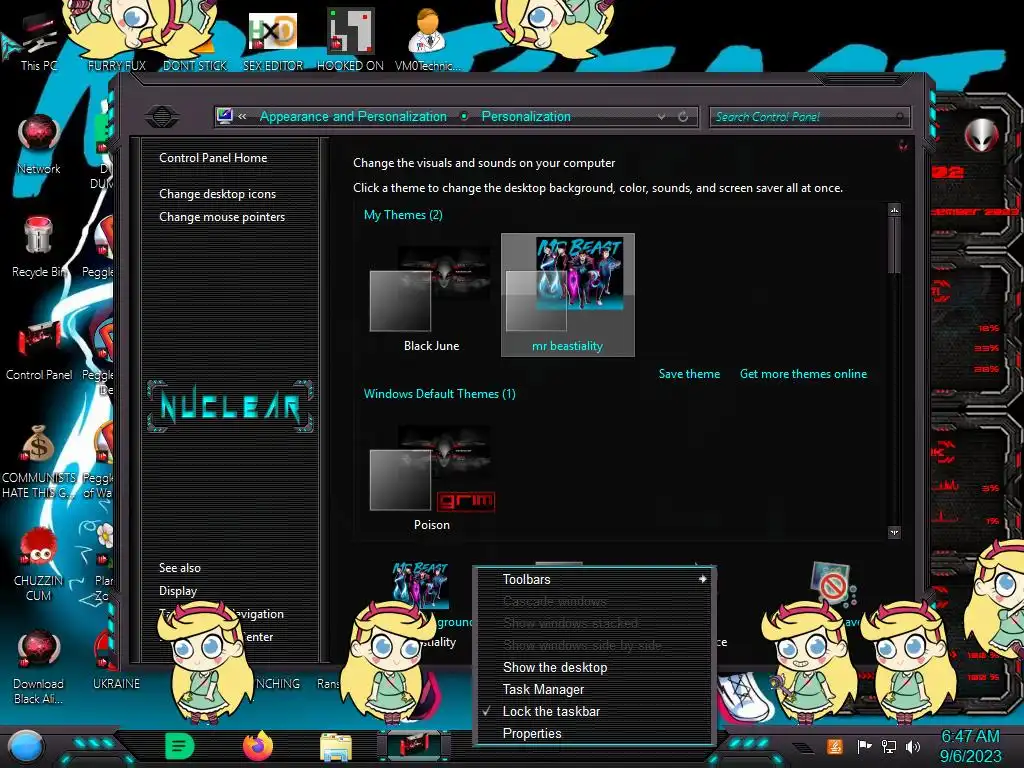The image size is (1024, 768).
Task: Click the Appearance and Personalization breadcrumb
Action: [x=353, y=116]
